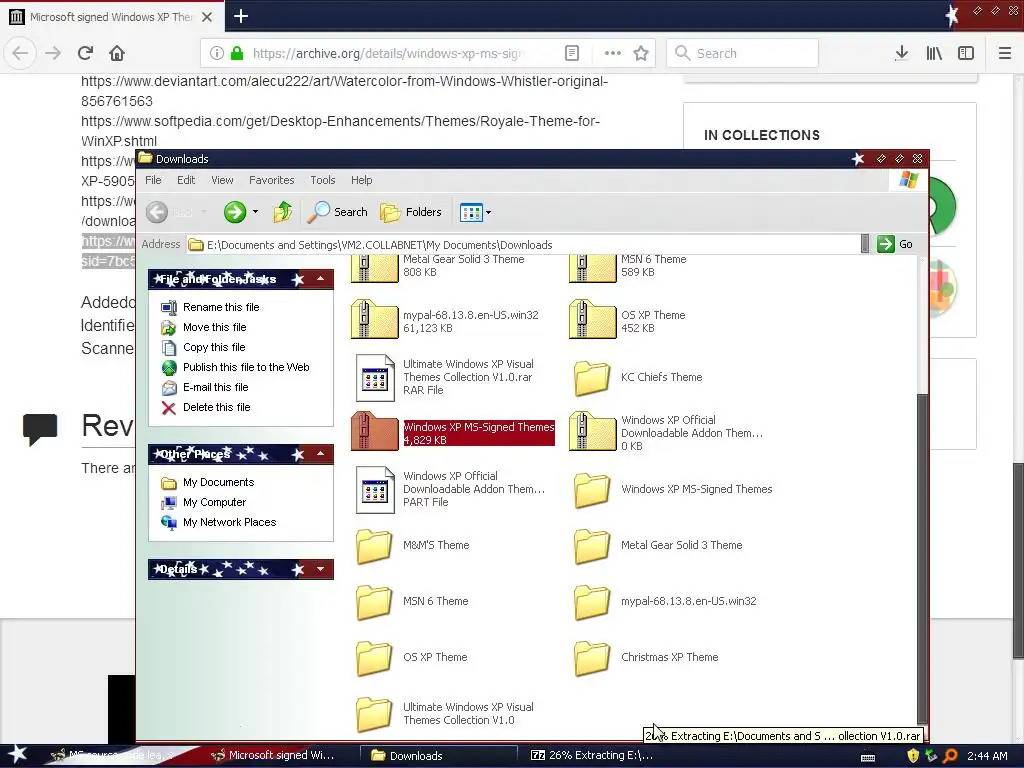Open page actions three-dot menu
This screenshot has width=1024, height=768.
(613, 53)
